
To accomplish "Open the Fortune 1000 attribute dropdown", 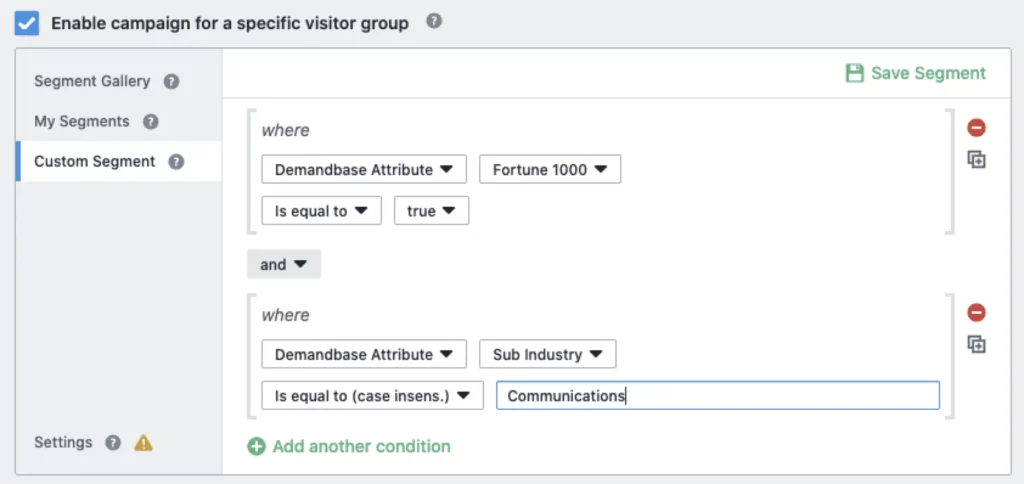I will pos(550,170).
